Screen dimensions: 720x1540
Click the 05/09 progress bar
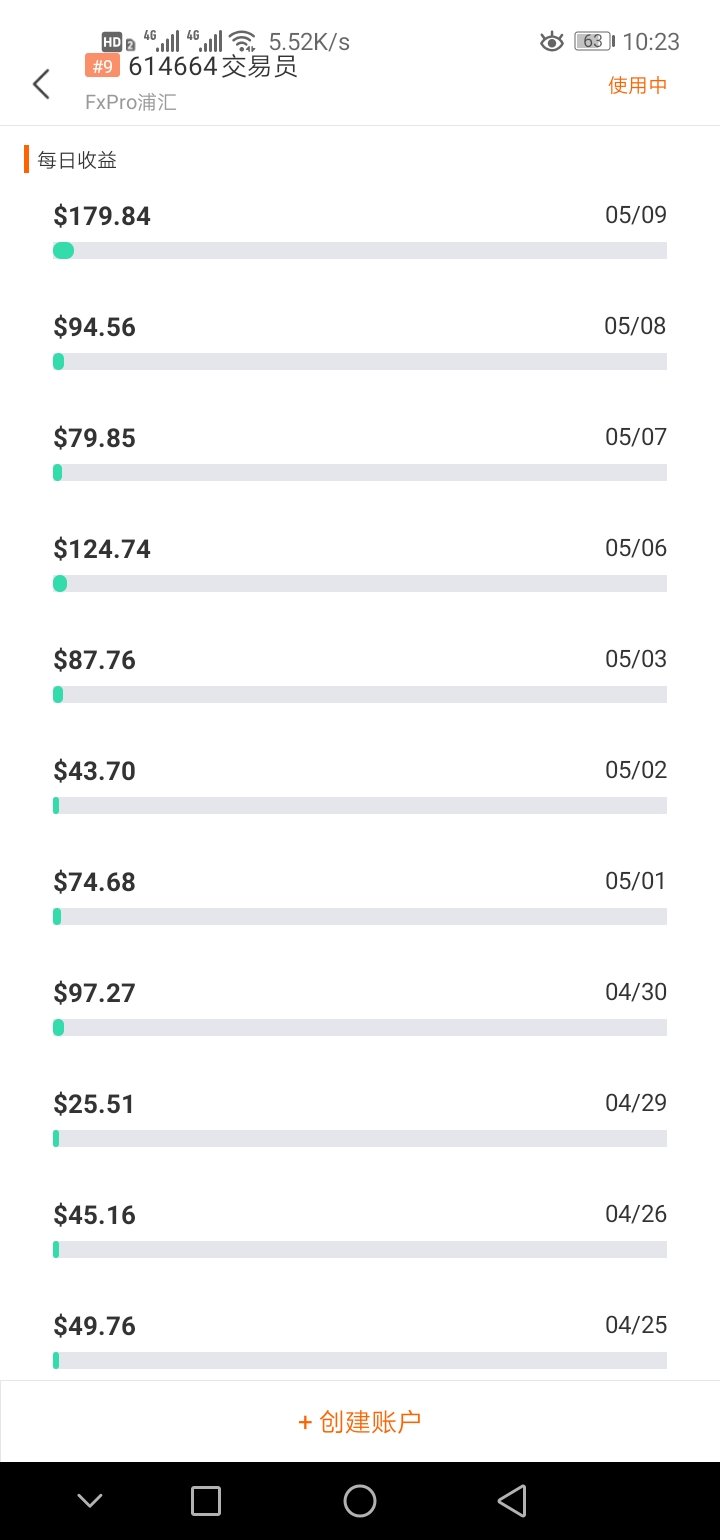pos(360,250)
